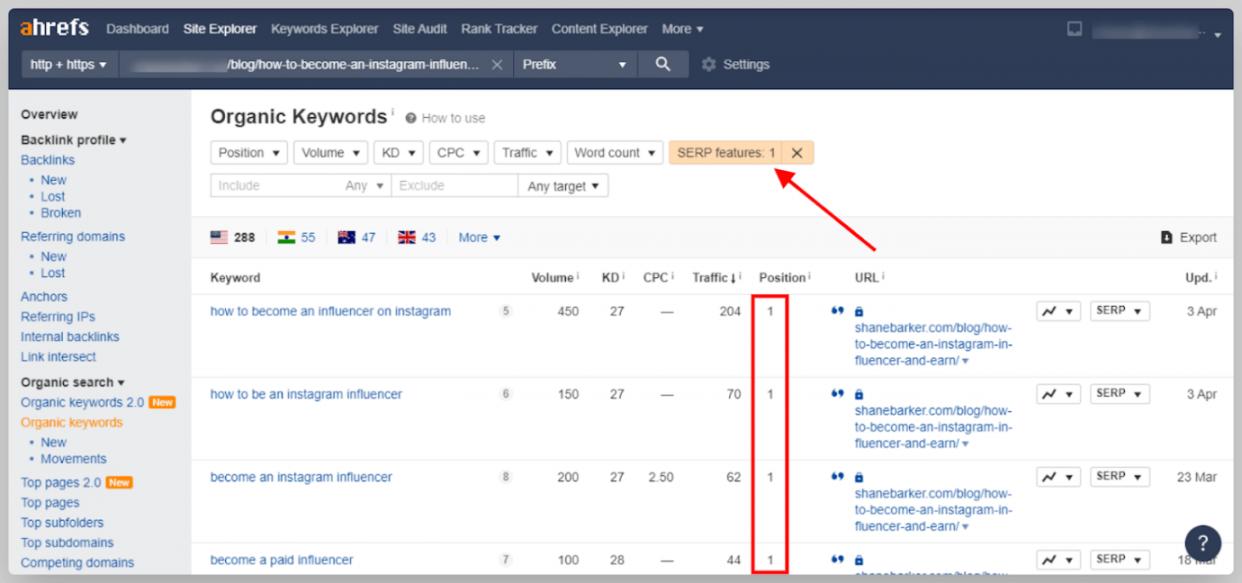This screenshot has height=583, width=1242.
Task: Open SERP dropdown for 'how to become an influencer on instagram'
Action: click(1120, 312)
